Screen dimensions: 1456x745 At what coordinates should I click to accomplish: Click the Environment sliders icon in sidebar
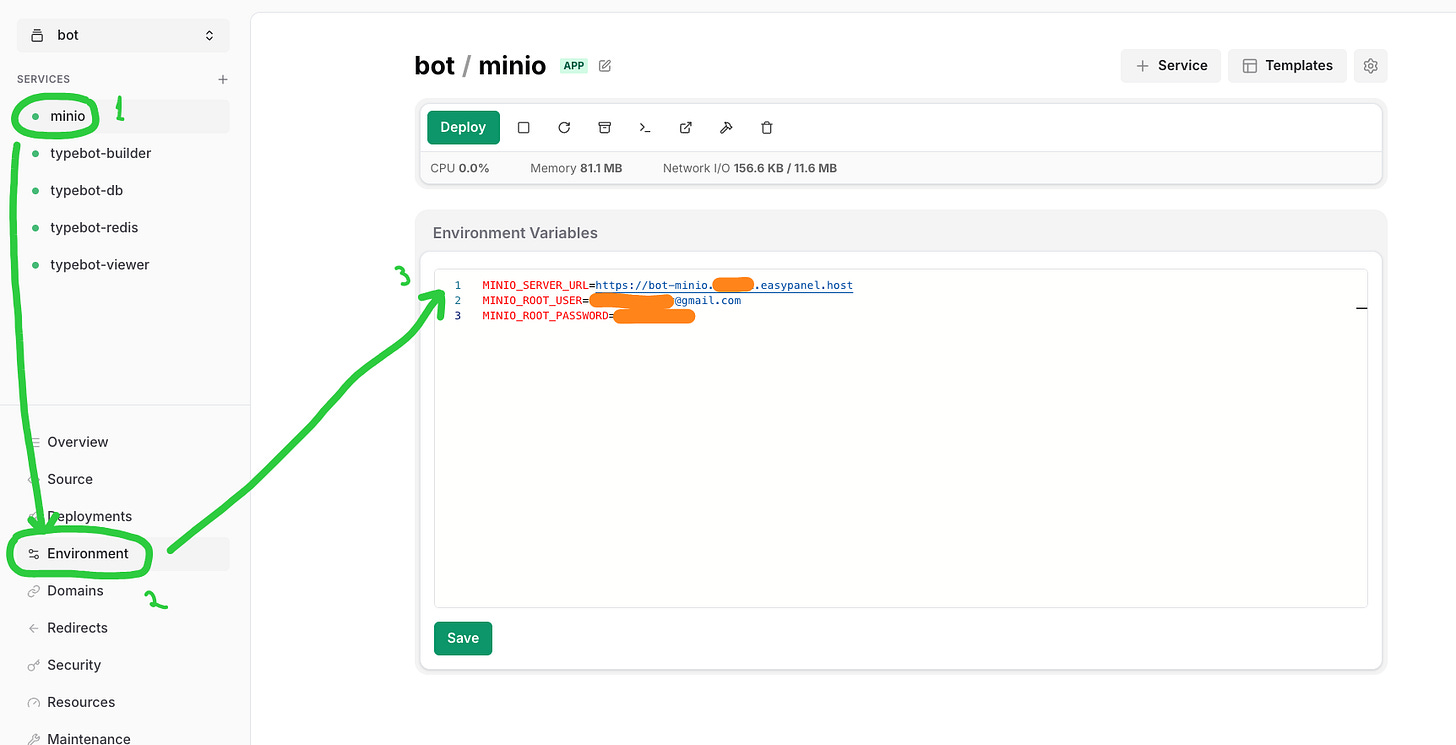click(34, 554)
